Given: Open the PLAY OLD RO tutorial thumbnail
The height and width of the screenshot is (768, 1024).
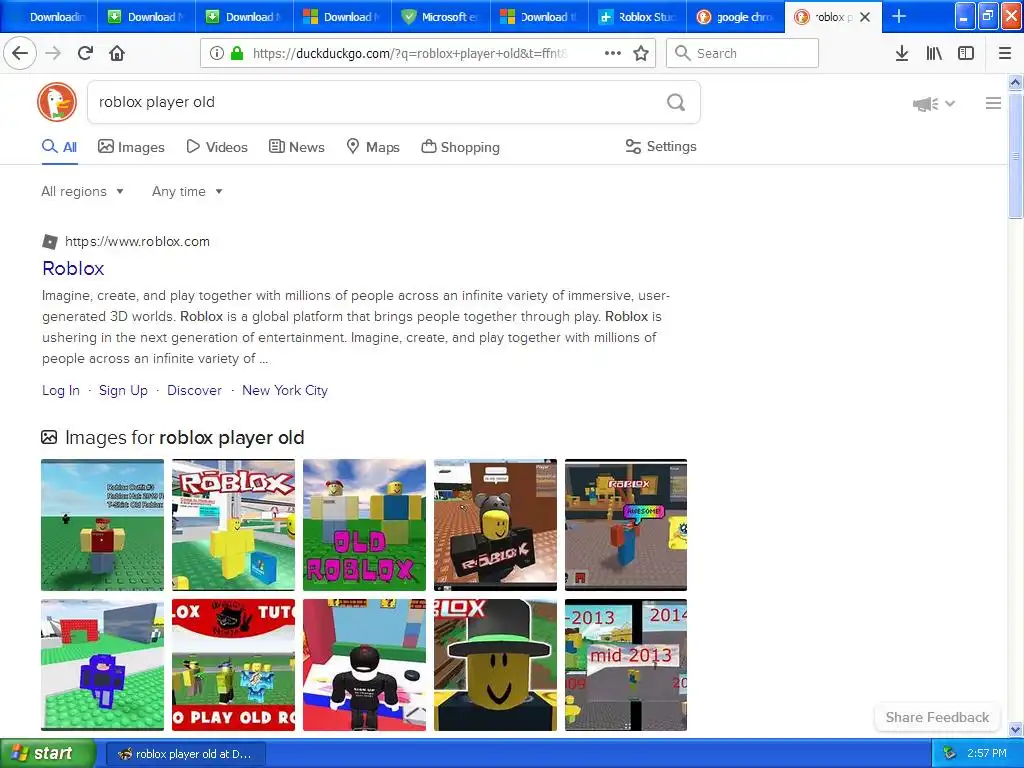Looking at the screenshot, I should (x=233, y=665).
